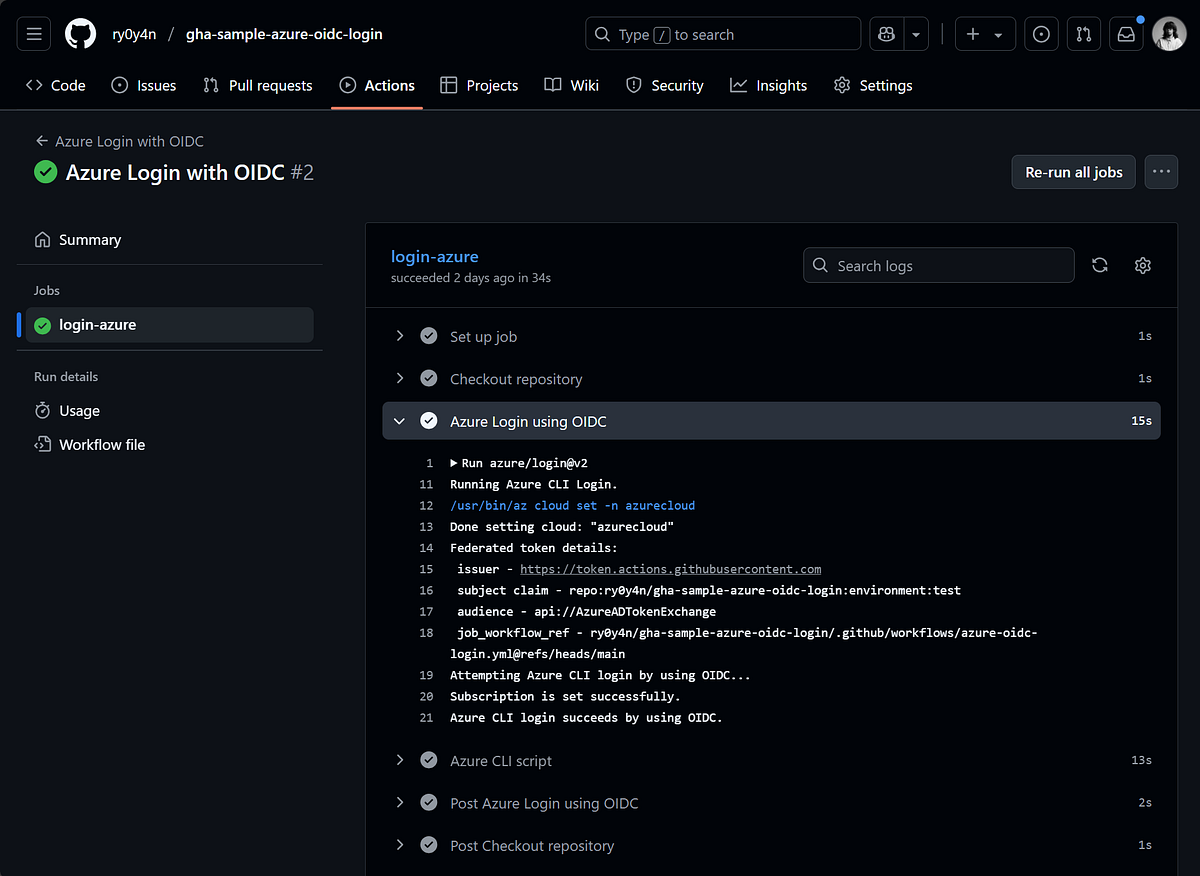This screenshot has height=876, width=1200.
Task: Expand the Set up job step
Action: pos(399,336)
